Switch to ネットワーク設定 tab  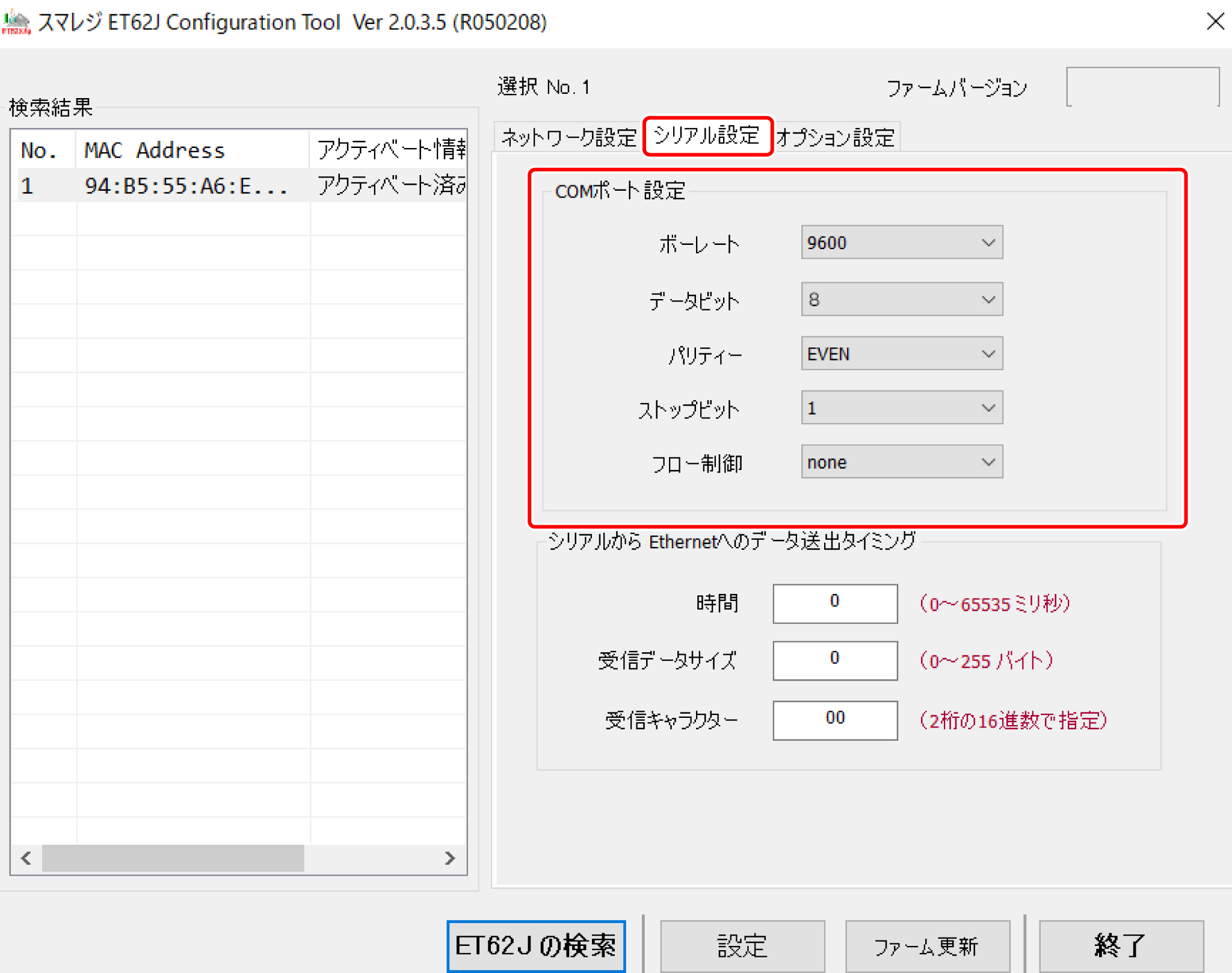click(x=568, y=137)
